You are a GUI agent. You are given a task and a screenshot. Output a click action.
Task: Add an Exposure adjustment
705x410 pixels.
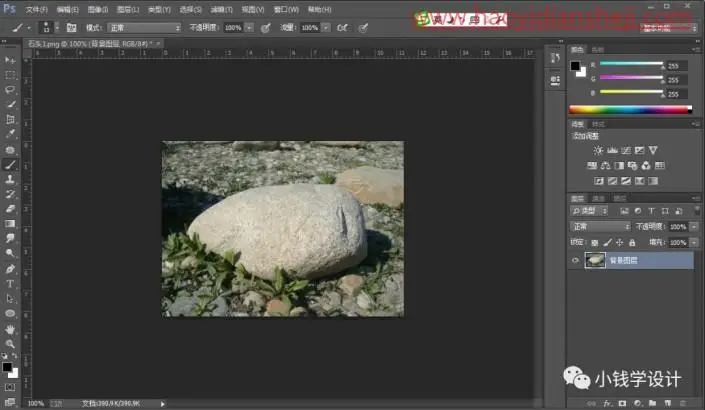639,150
